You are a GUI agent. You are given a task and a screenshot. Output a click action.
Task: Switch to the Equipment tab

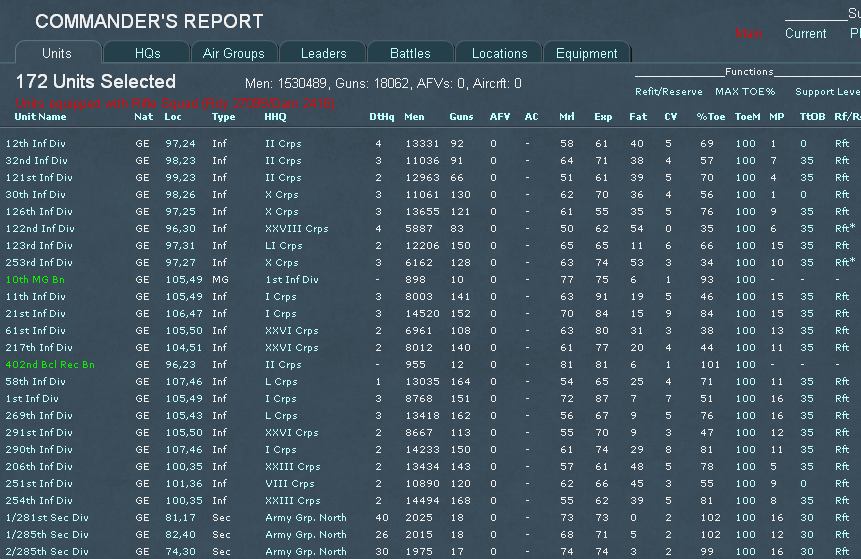(x=586, y=53)
